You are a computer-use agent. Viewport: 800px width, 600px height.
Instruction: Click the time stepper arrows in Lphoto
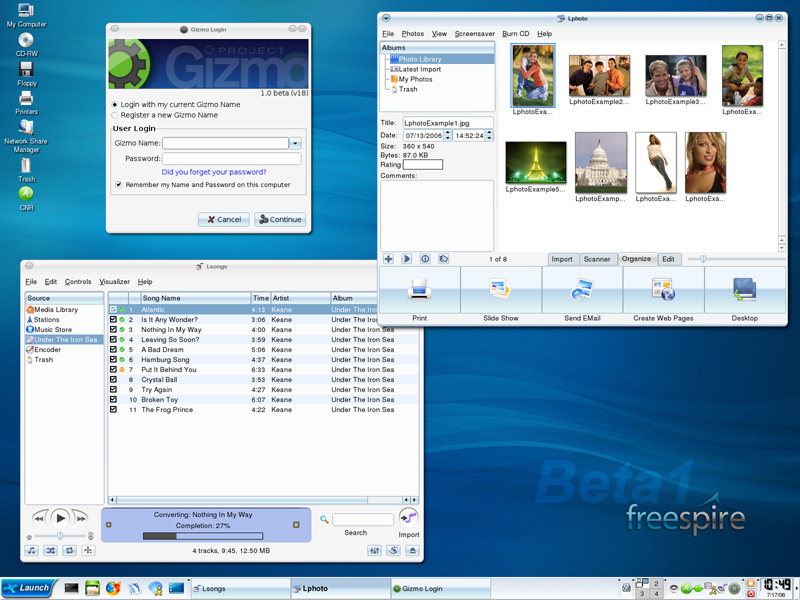tap(489, 135)
